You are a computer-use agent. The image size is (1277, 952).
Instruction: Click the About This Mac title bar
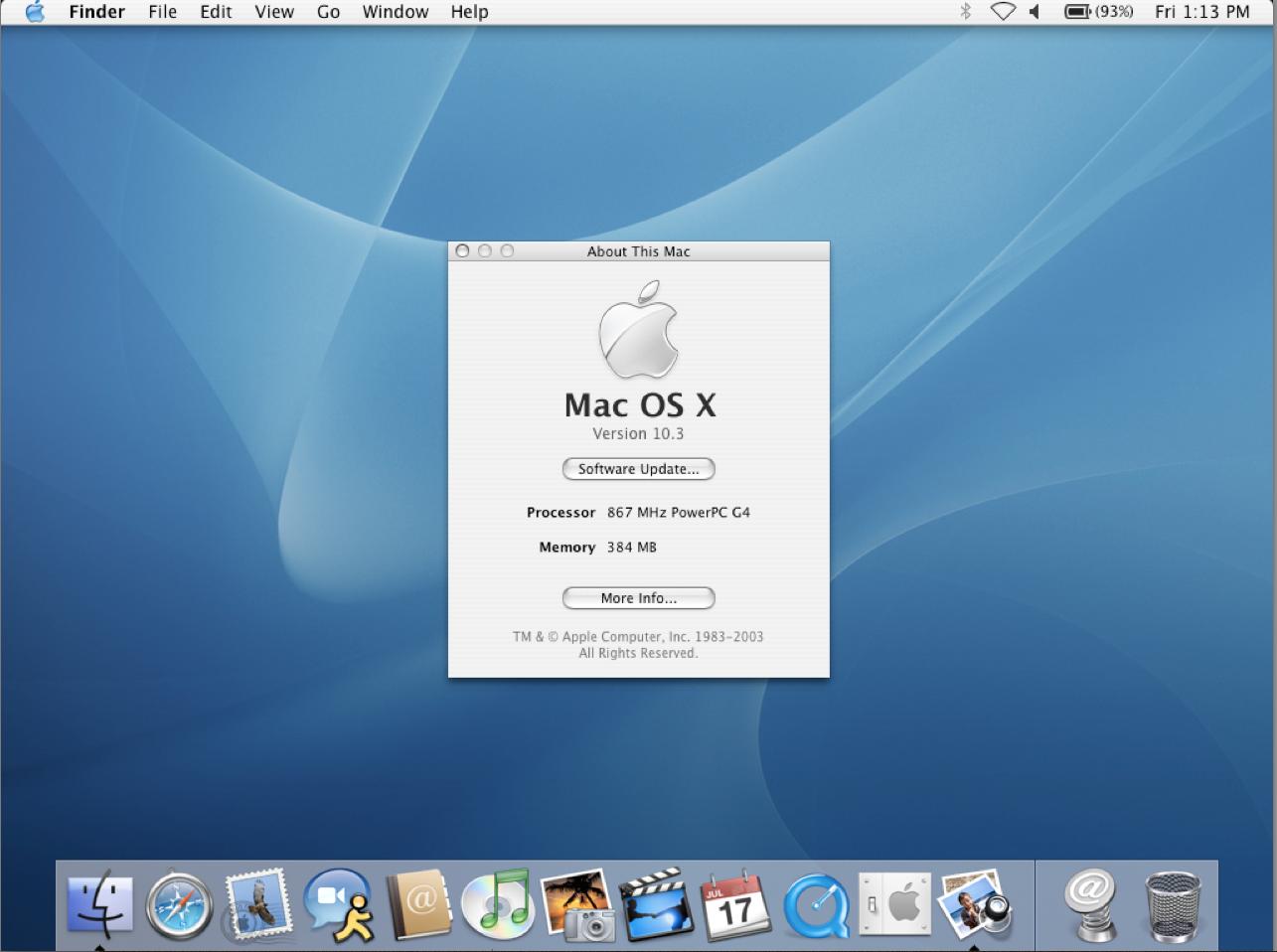[x=638, y=251]
